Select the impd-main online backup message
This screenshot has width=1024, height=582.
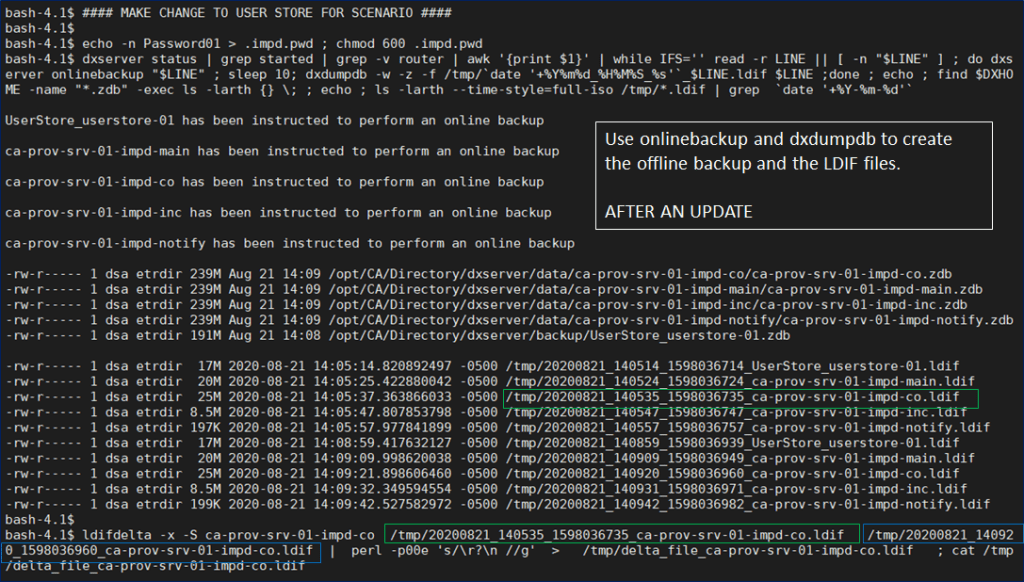point(274,151)
